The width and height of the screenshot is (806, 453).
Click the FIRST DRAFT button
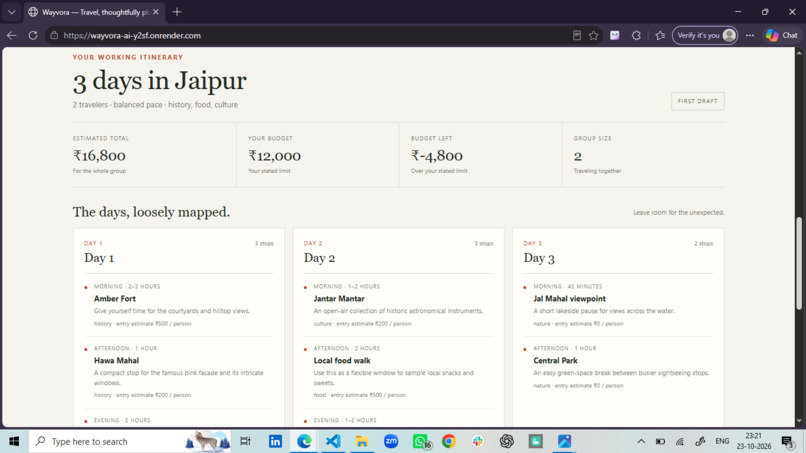click(698, 101)
